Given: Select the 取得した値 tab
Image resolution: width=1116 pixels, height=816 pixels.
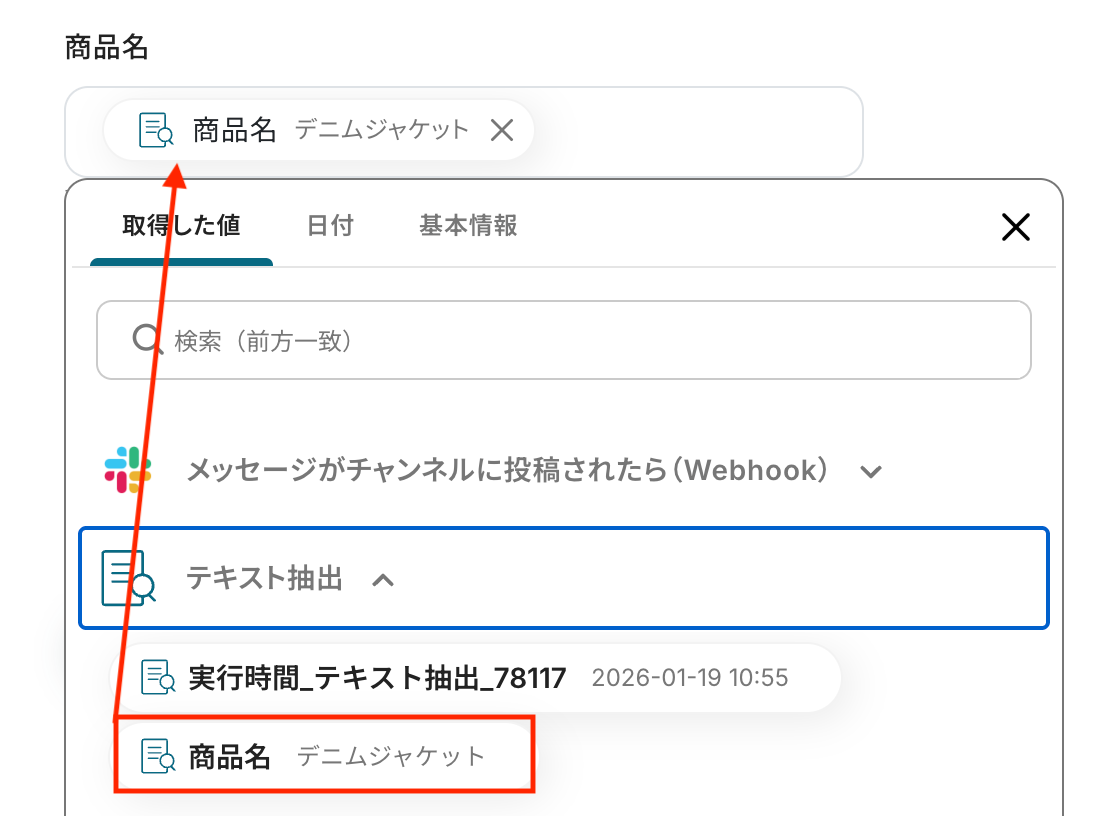Looking at the screenshot, I should pos(181,226).
